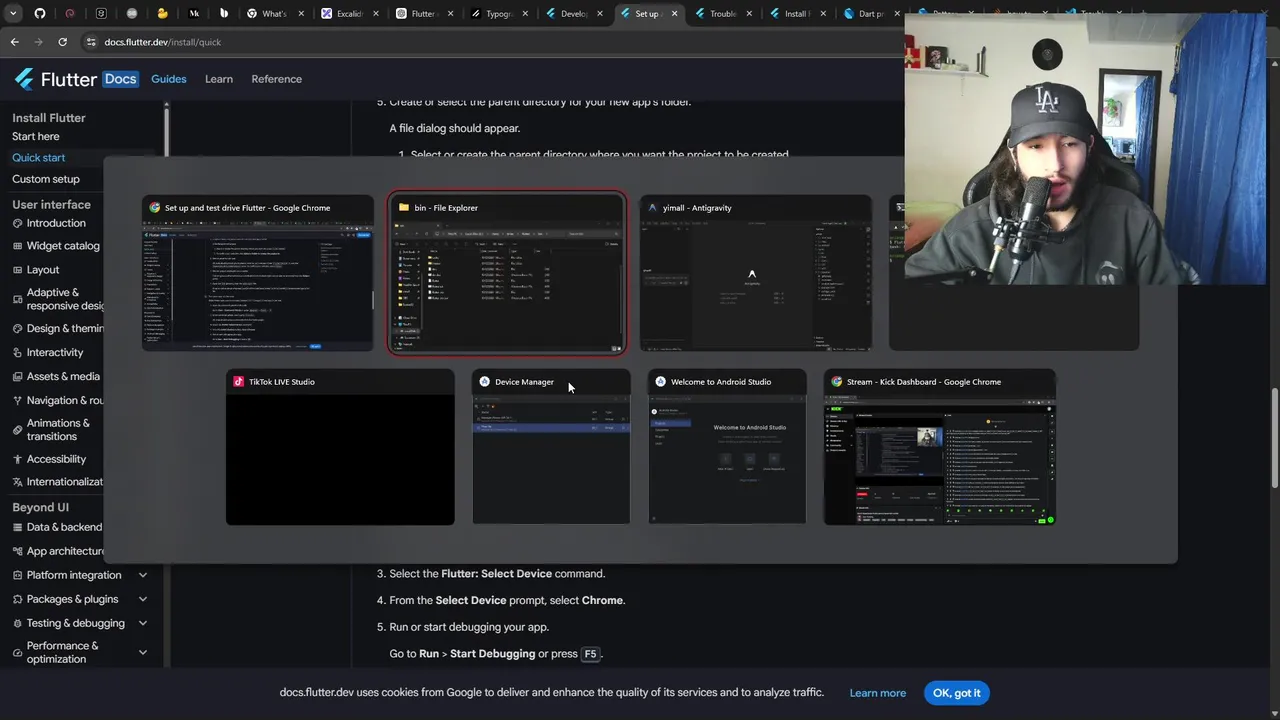Open Quick start in sidebar

pyautogui.click(x=38, y=157)
